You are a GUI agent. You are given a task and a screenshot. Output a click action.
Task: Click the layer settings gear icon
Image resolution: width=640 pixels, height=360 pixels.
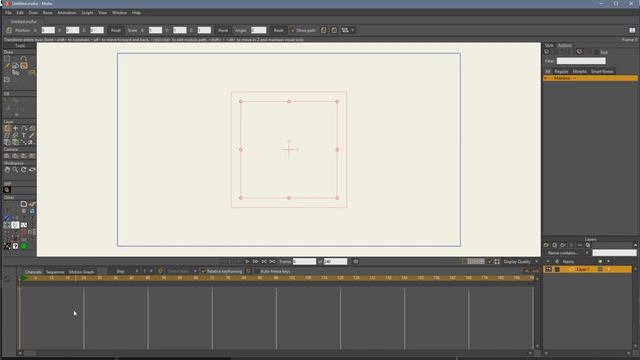pyautogui.click(x=588, y=245)
